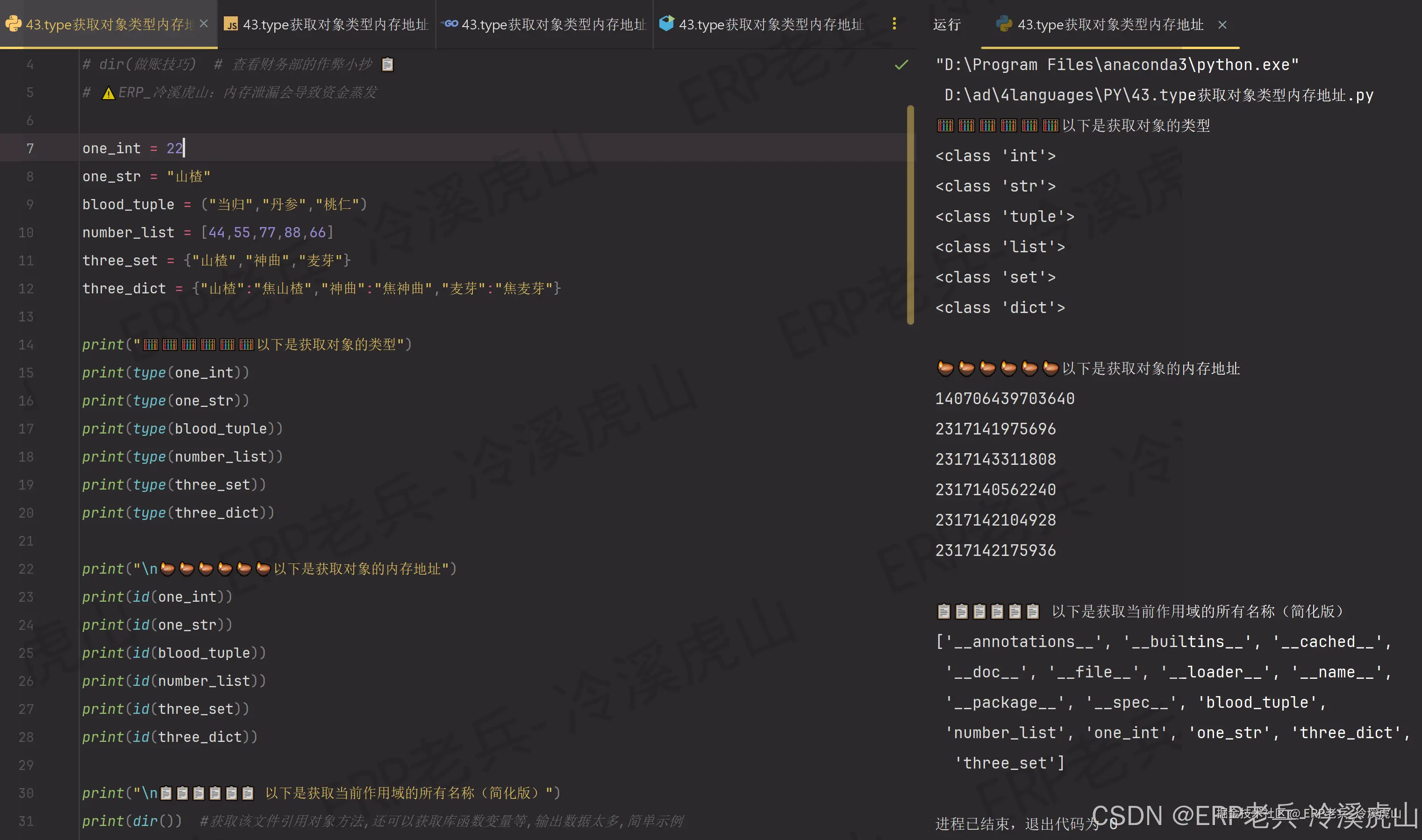
Task: Click memory address 2317141975696 in output
Action: pos(995,429)
